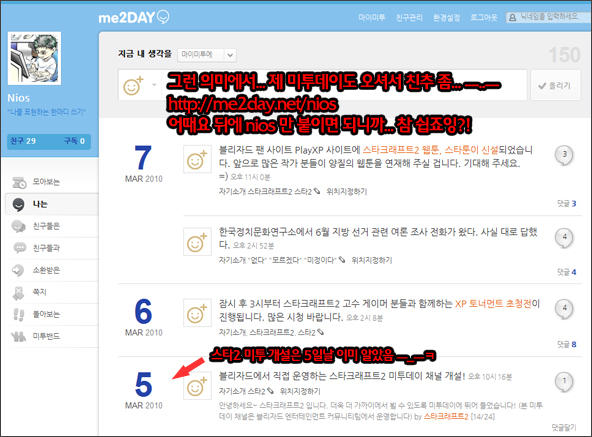Open the 마이미투에 posting target dropdown
Screen dimensions: 592x437
pos(207,55)
